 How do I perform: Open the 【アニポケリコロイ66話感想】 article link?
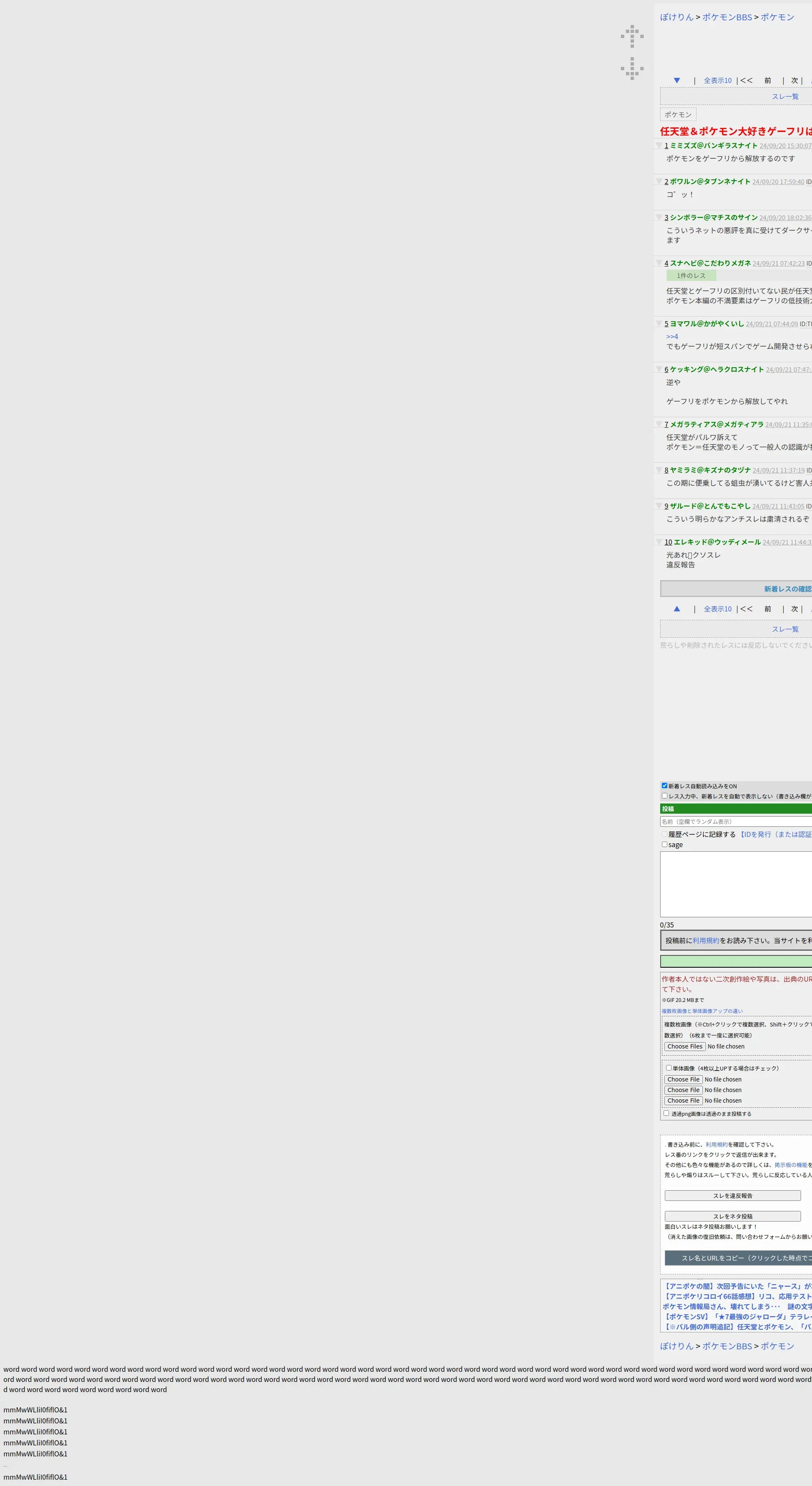coord(737,1296)
